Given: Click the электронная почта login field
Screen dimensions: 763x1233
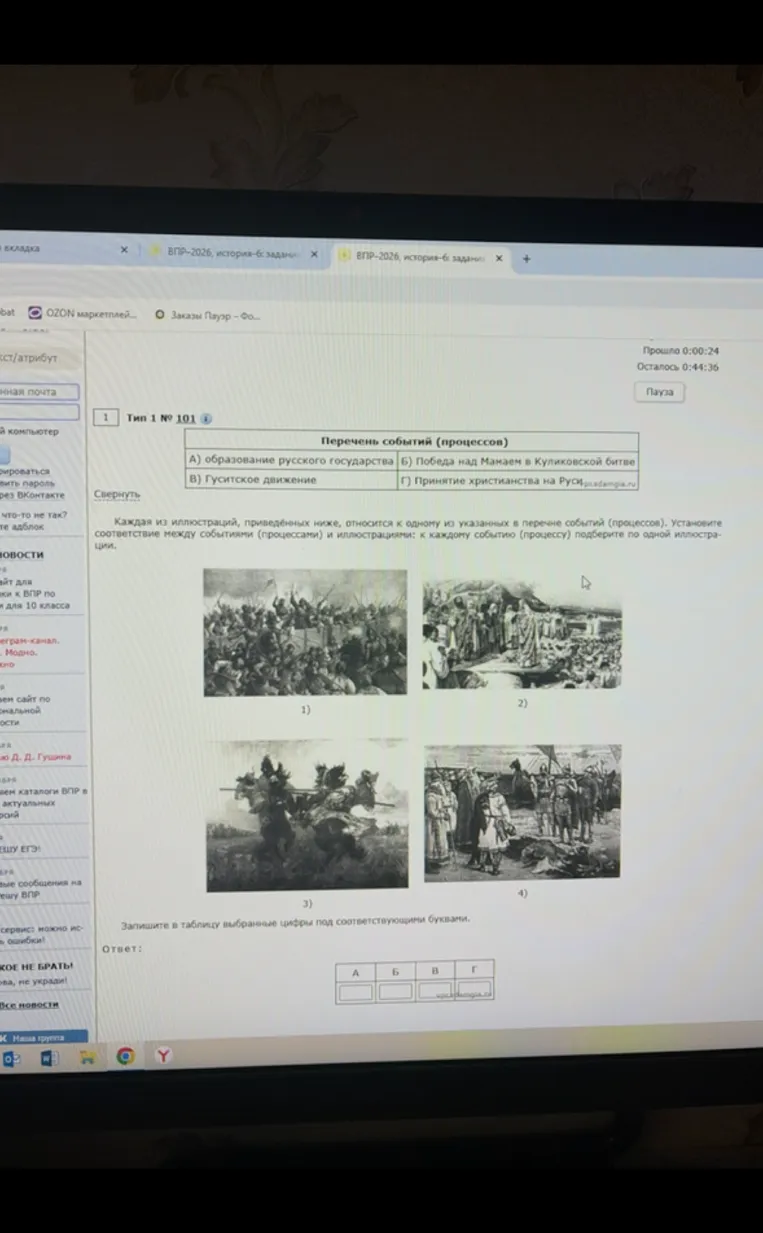Looking at the screenshot, I should pyautogui.click(x=40, y=392).
